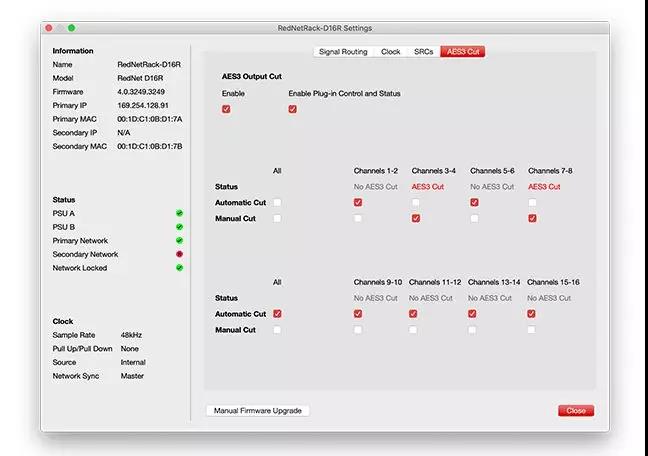
Task: Check Manual Cut All for channels 1-8
Action: coord(277,218)
